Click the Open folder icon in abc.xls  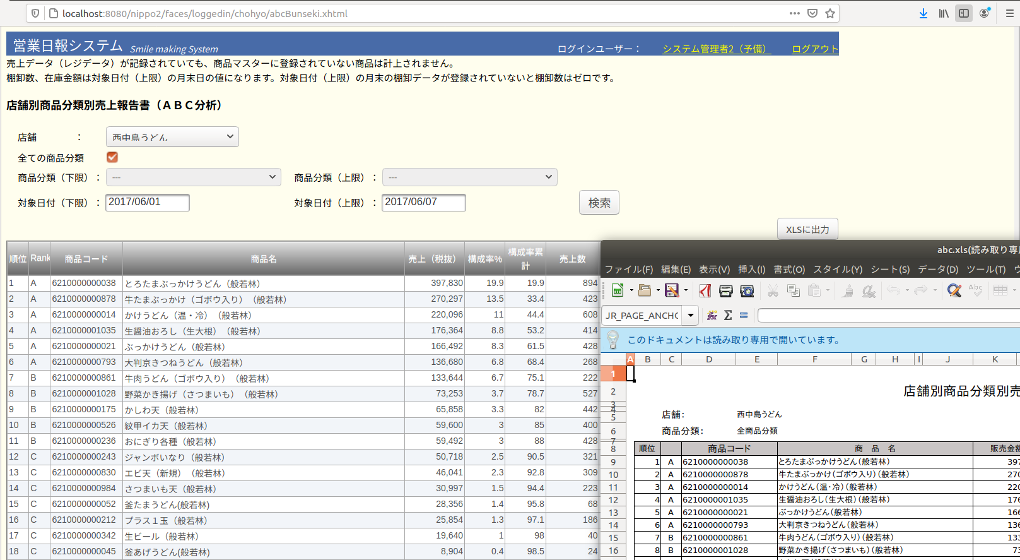tap(645, 291)
